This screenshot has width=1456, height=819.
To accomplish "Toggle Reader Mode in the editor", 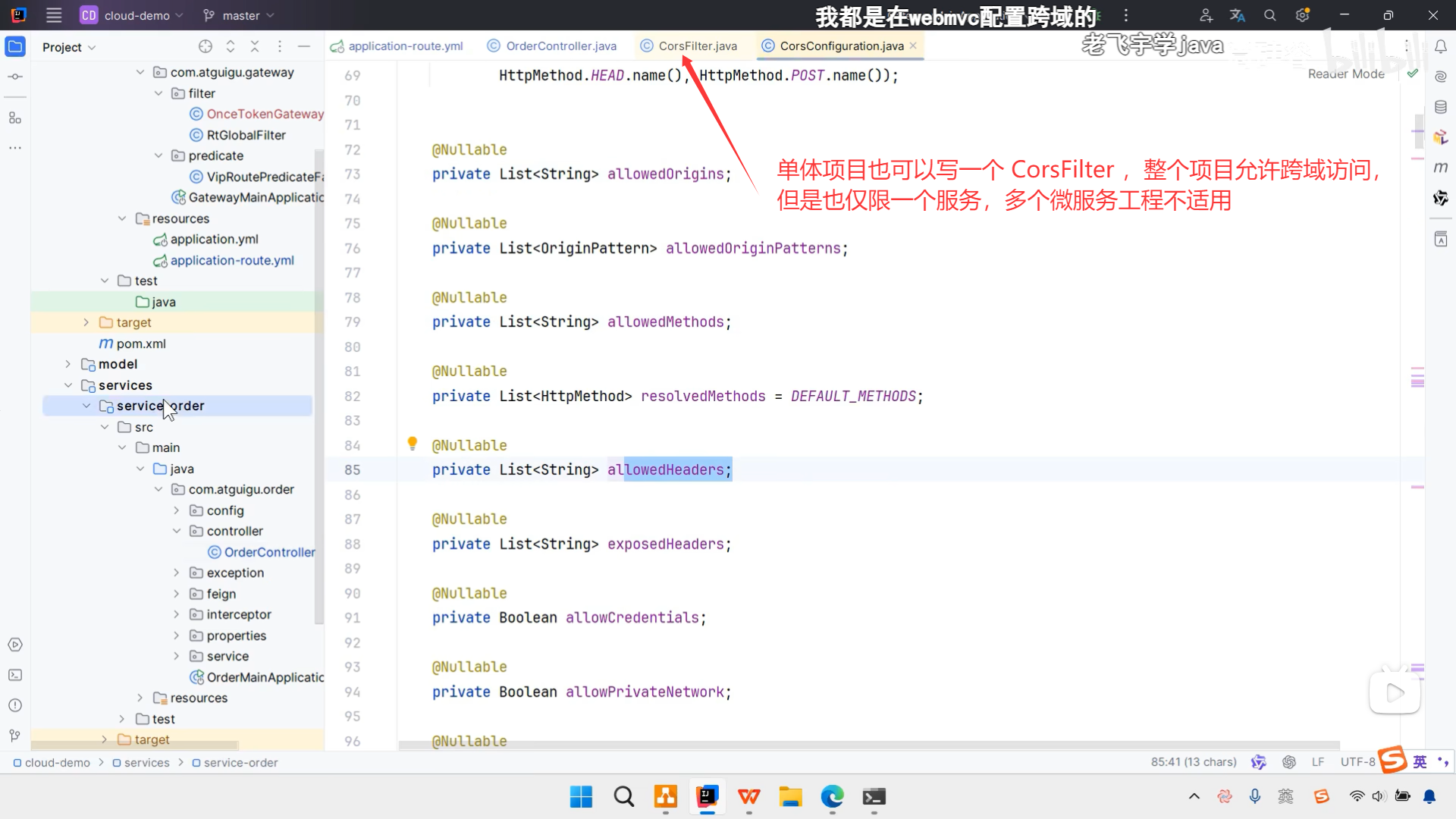I will click(1346, 74).
